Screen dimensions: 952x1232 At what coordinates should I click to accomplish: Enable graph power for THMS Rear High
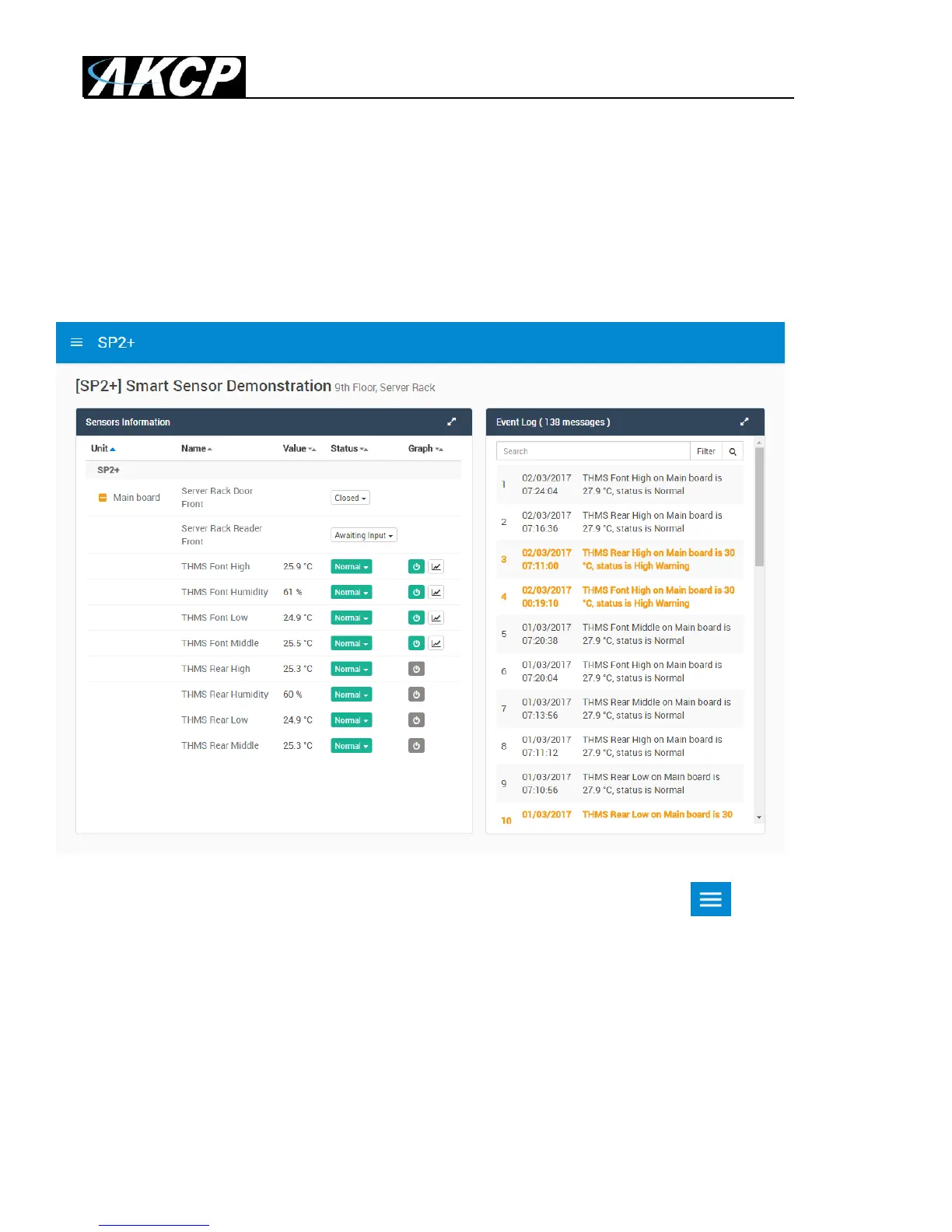(x=416, y=669)
